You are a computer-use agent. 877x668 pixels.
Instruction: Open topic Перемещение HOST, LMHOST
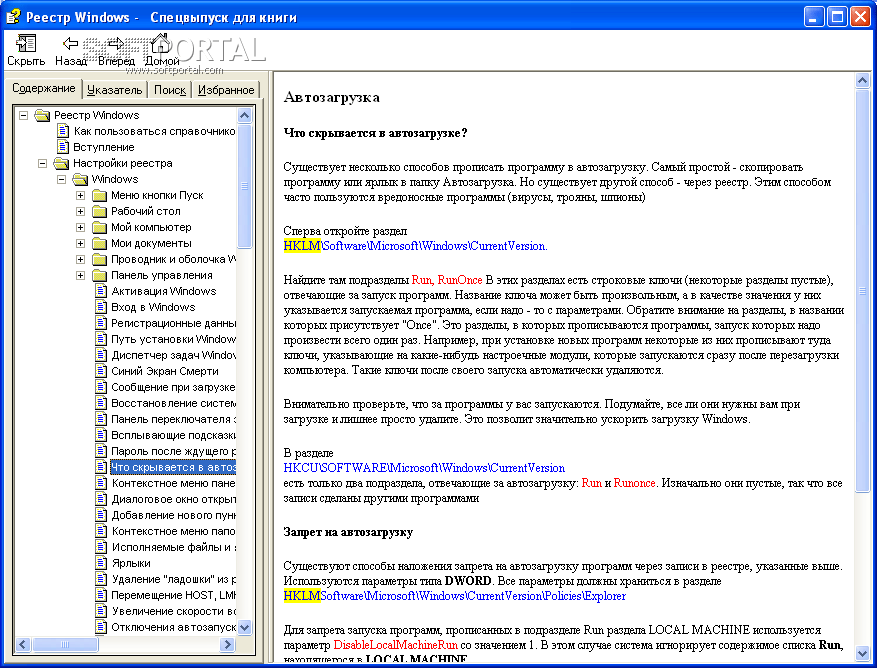click(x=173, y=595)
